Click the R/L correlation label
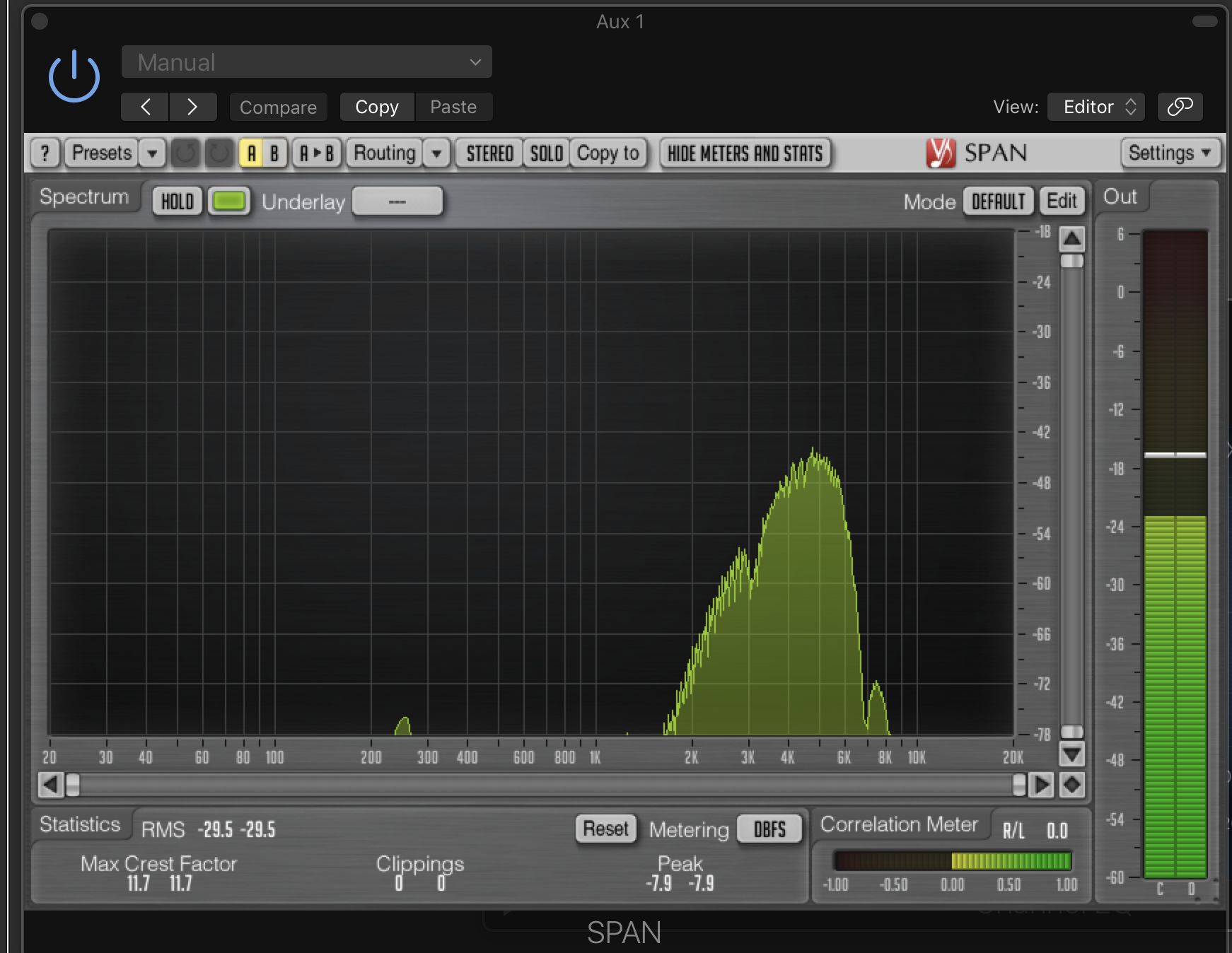The width and height of the screenshot is (1232, 953). tap(1013, 831)
